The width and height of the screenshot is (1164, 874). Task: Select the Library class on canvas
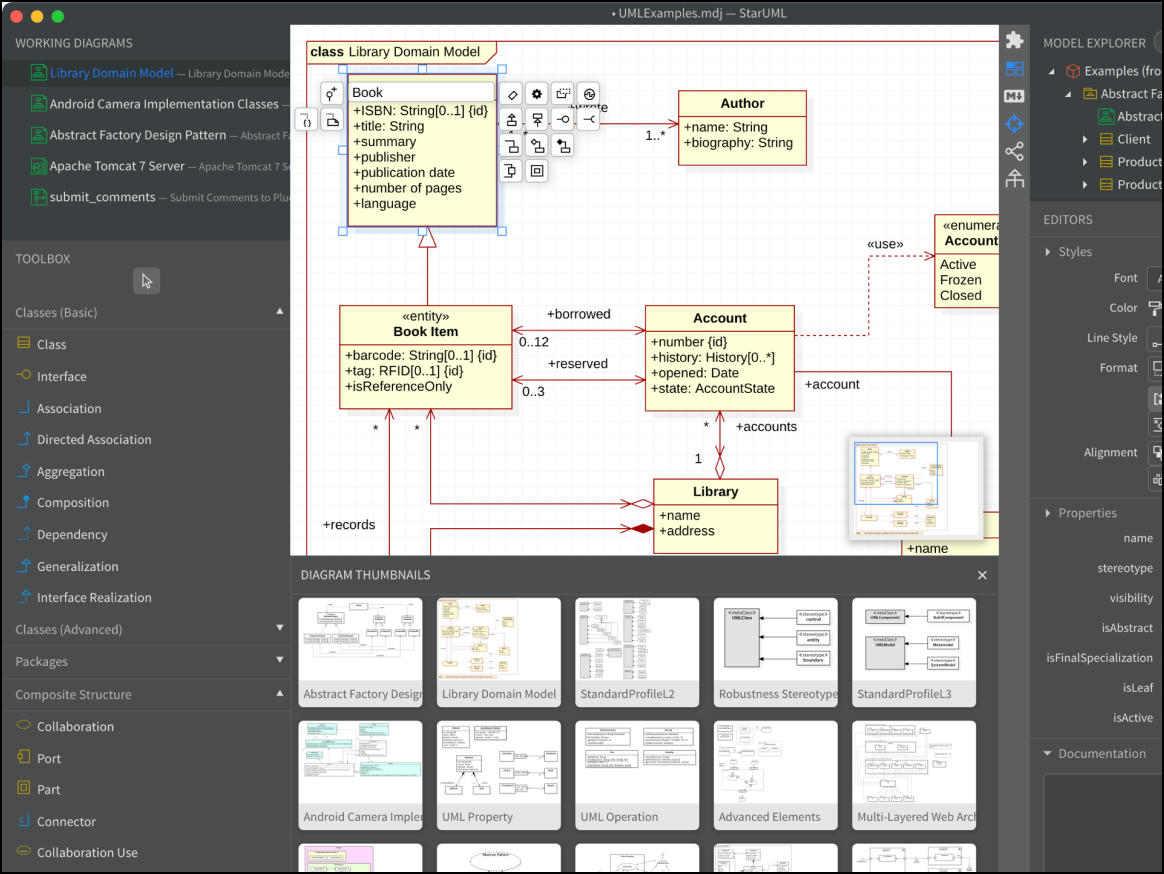click(716, 516)
